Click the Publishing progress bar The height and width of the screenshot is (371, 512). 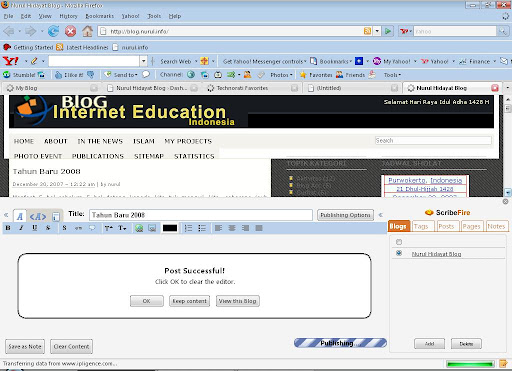pos(340,343)
